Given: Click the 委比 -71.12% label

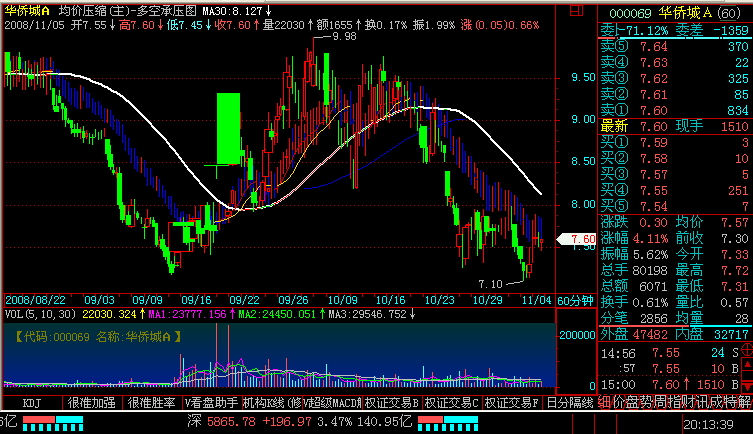Looking at the screenshot, I should point(634,30).
